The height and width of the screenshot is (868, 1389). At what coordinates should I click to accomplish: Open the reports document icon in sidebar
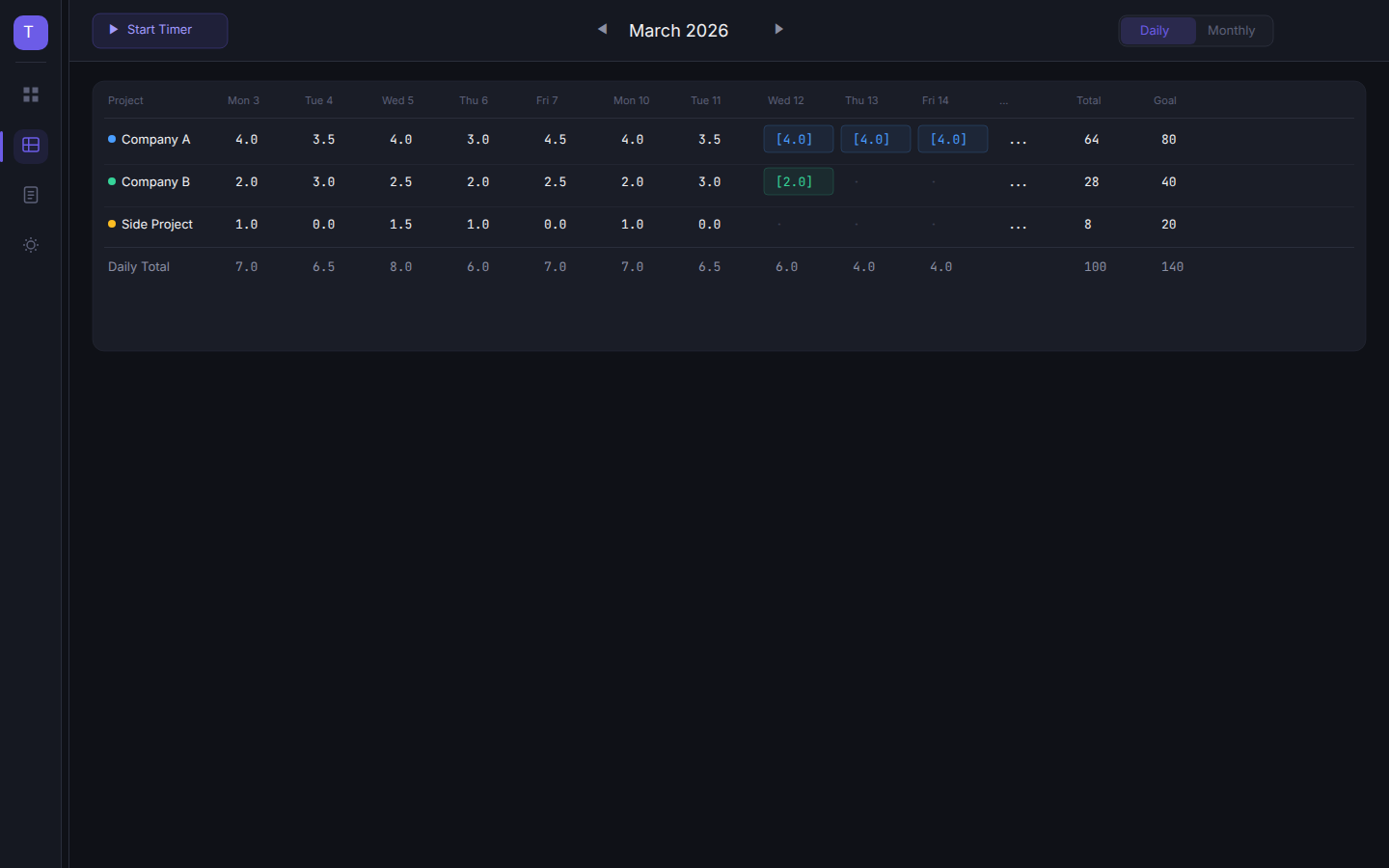pos(30,195)
